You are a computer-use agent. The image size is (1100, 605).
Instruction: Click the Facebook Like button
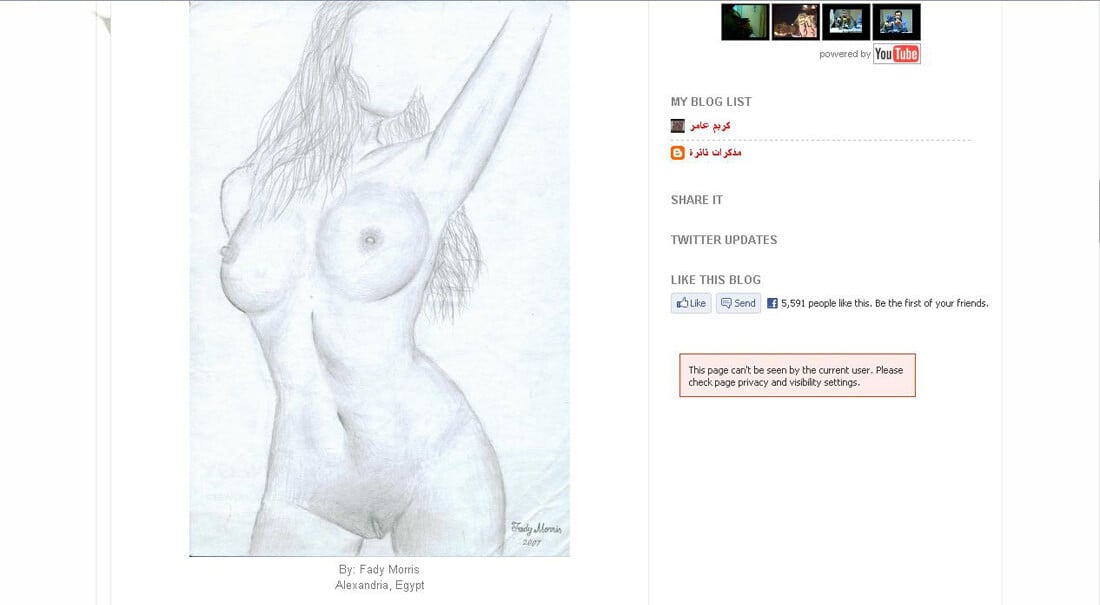(691, 303)
